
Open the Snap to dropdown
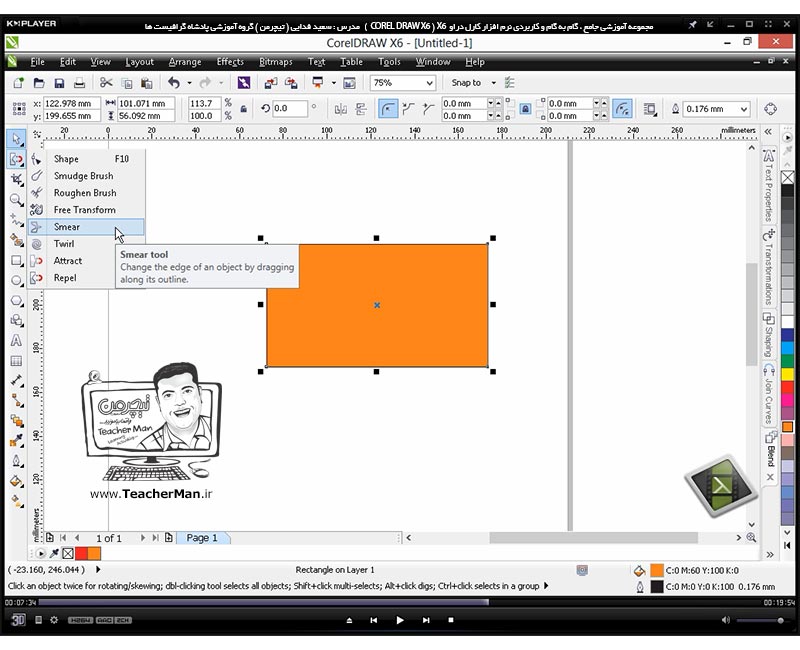point(493,83)
